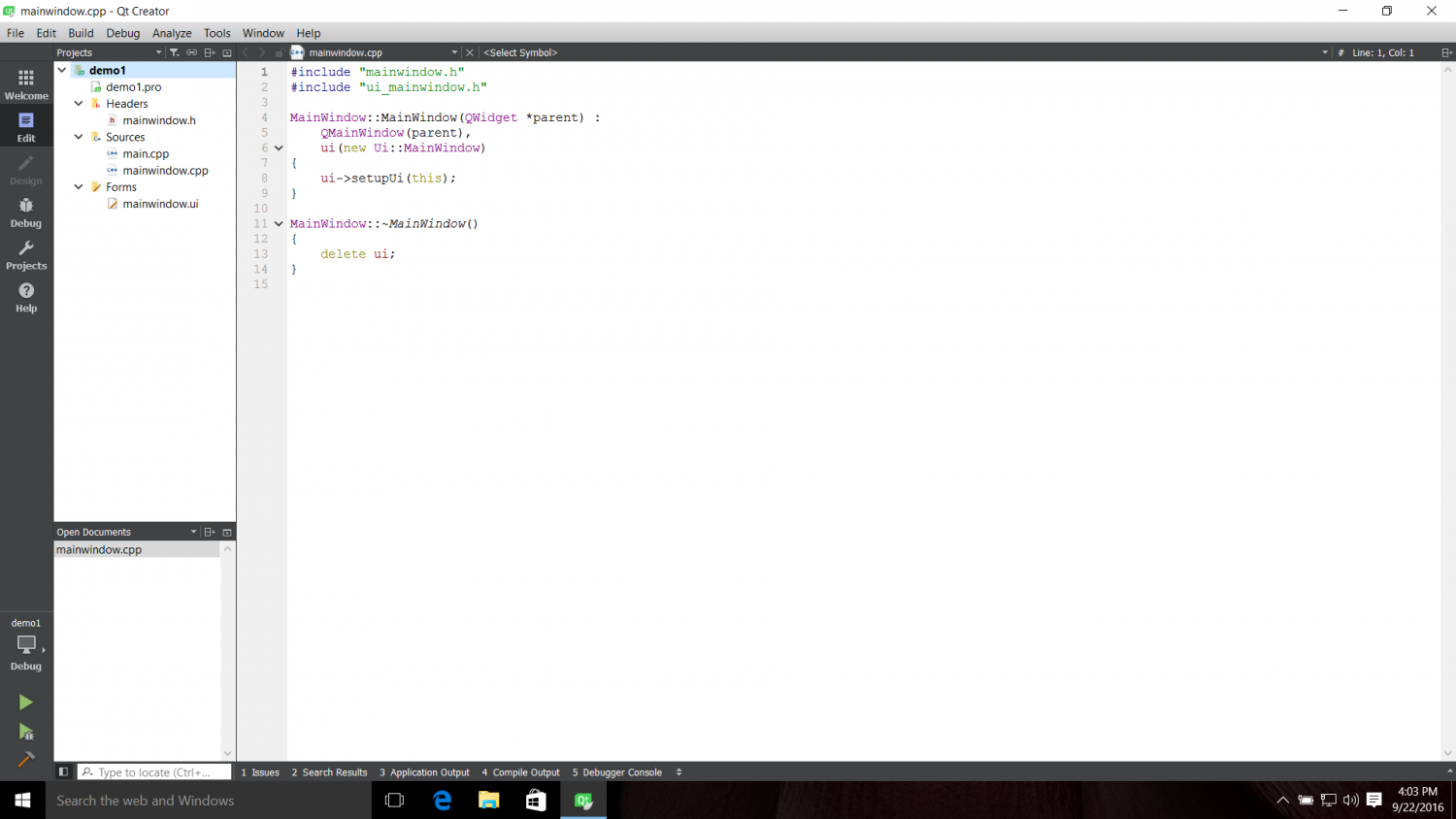Click the Type to locate search field
Image resolution: width=1456 pixels, height=819 pixels.
[153, 771]
